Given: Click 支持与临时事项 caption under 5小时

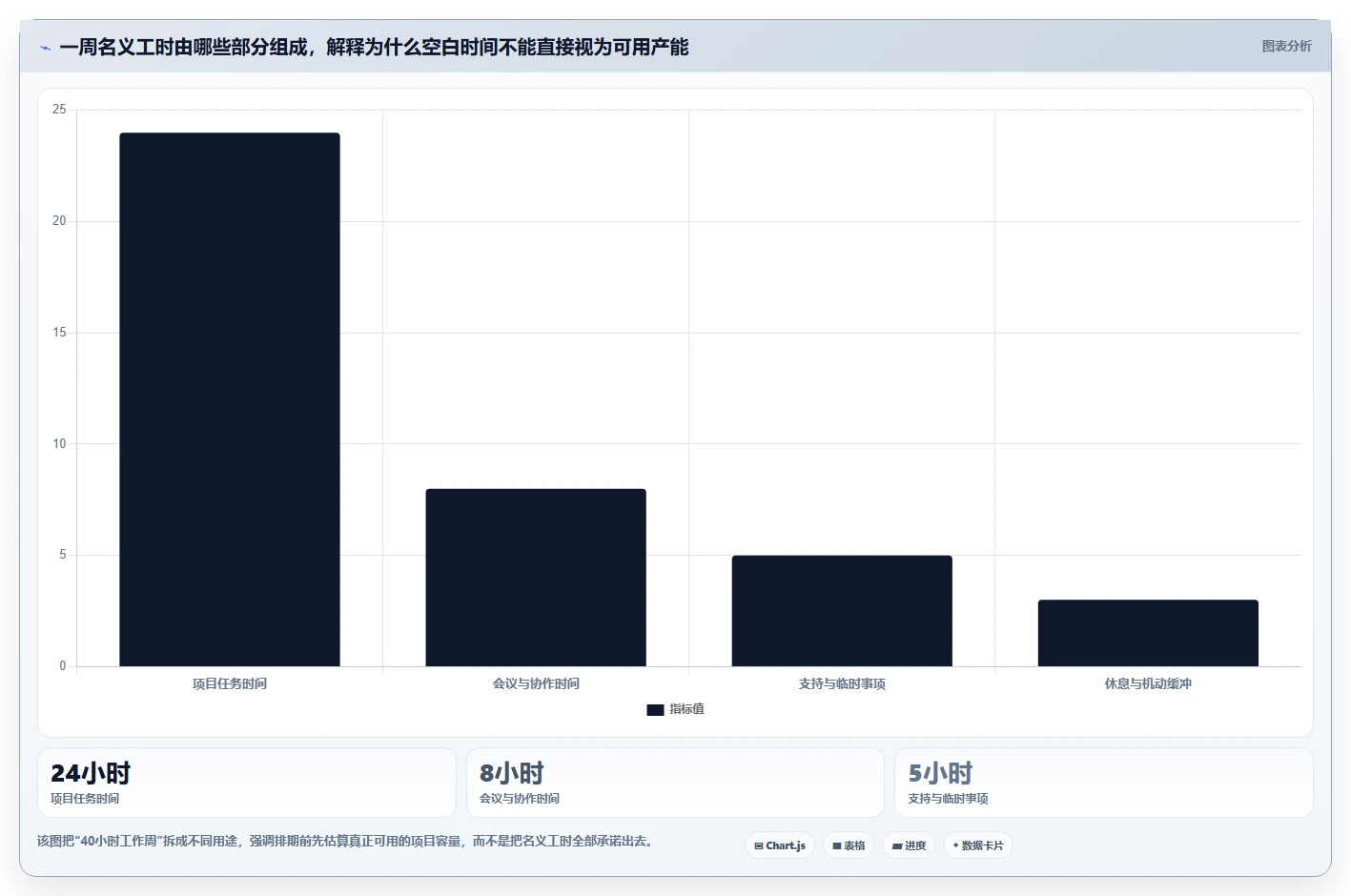Looking at the screenshot, I should (x=948, y=799).
